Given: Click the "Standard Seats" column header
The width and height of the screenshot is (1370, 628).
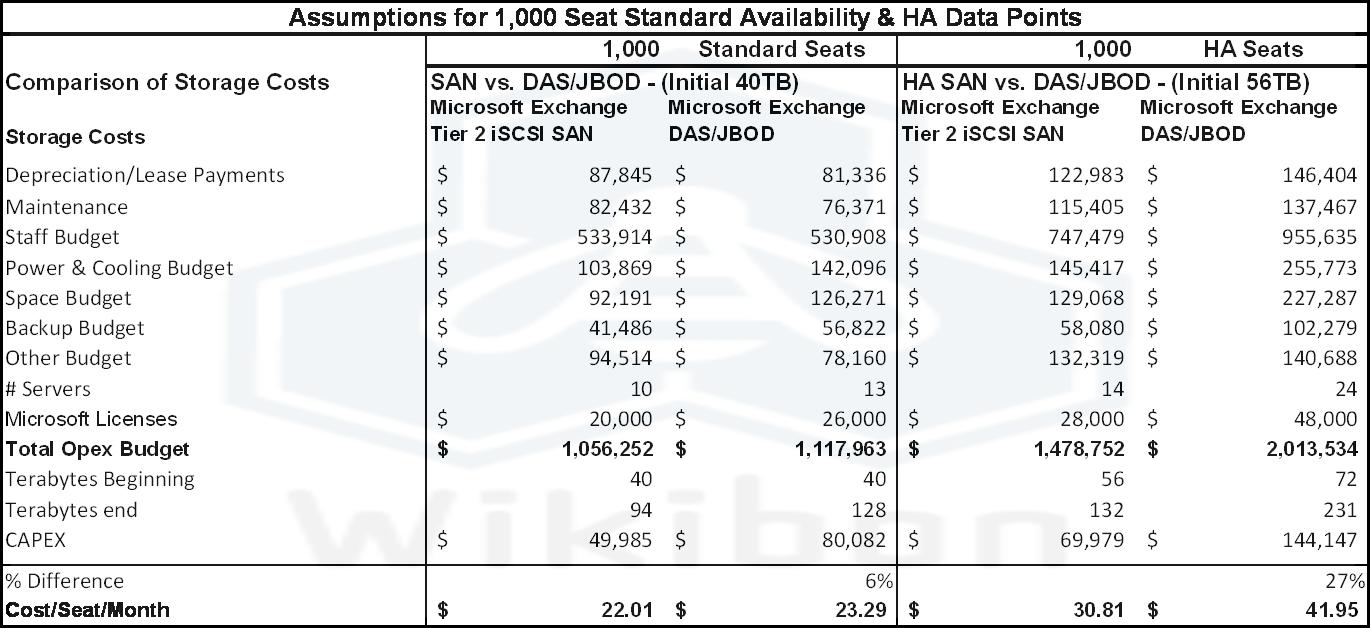Looking at the screenshot, I should coord(781,49).
